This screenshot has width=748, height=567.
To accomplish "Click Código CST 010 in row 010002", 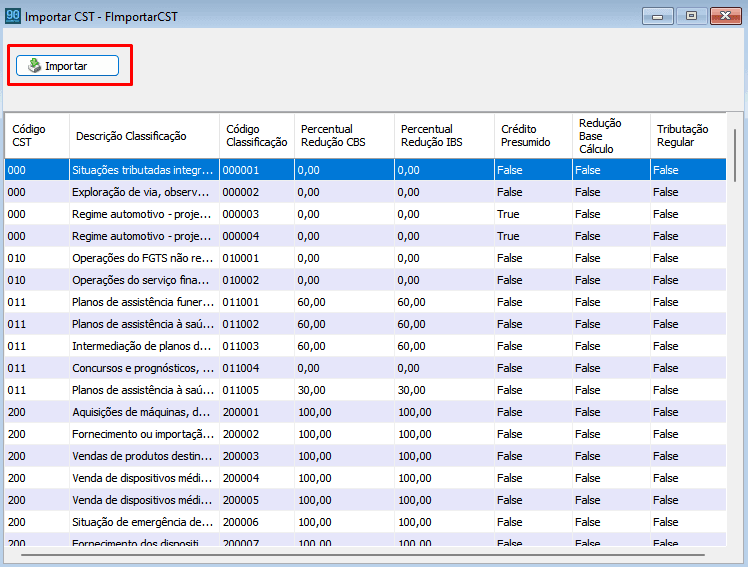I will (17, 280).
